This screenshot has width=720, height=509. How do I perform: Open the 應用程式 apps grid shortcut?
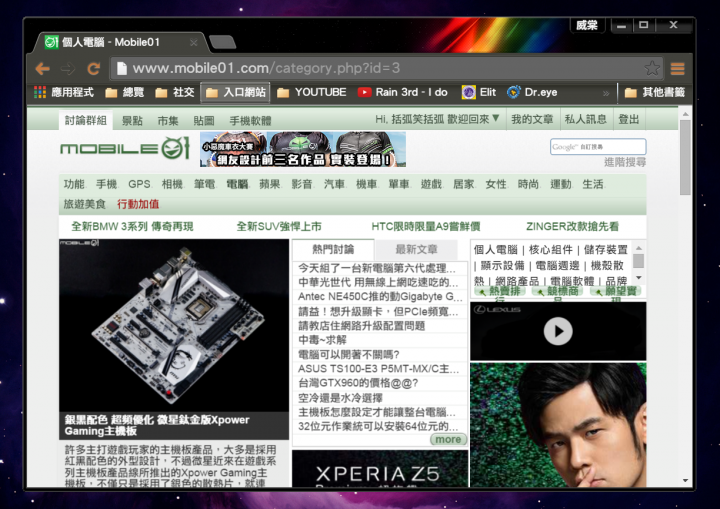coord(64,92)
